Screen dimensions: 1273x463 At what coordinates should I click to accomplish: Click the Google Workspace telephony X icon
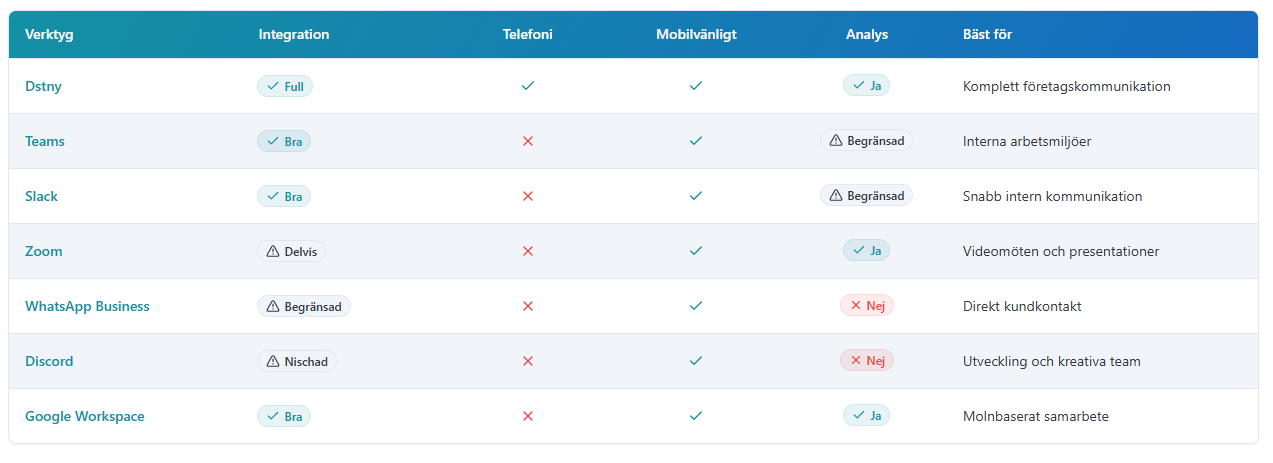click(528, 416)
